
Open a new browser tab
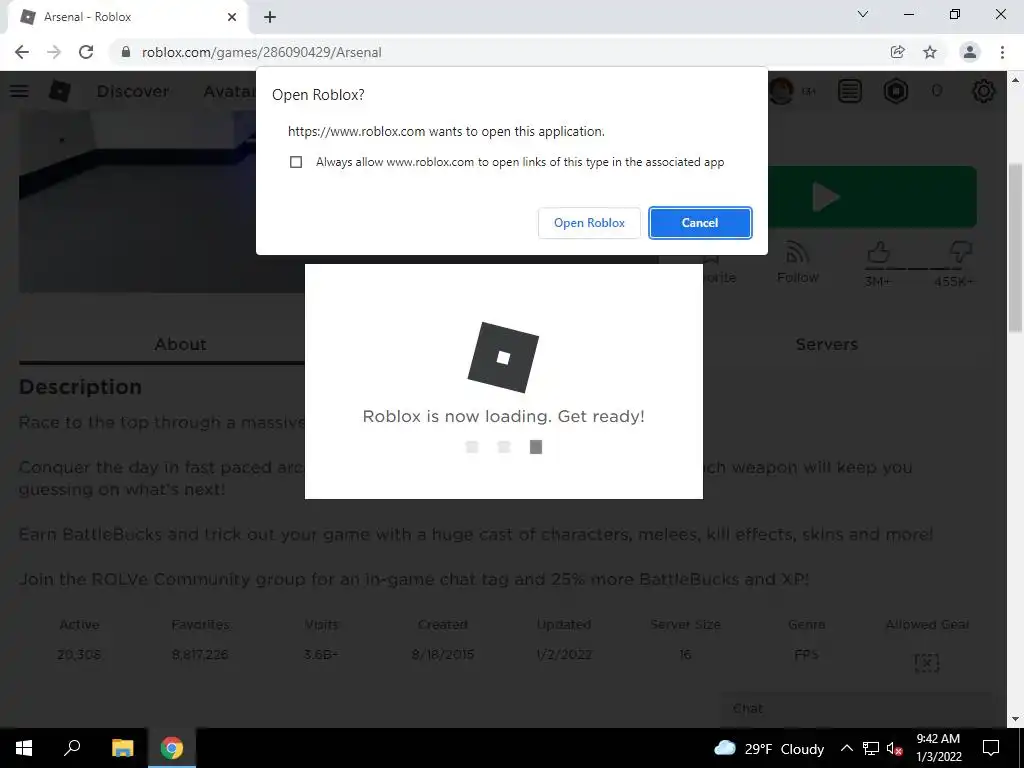pyautogui.click(x=270, y=17)
